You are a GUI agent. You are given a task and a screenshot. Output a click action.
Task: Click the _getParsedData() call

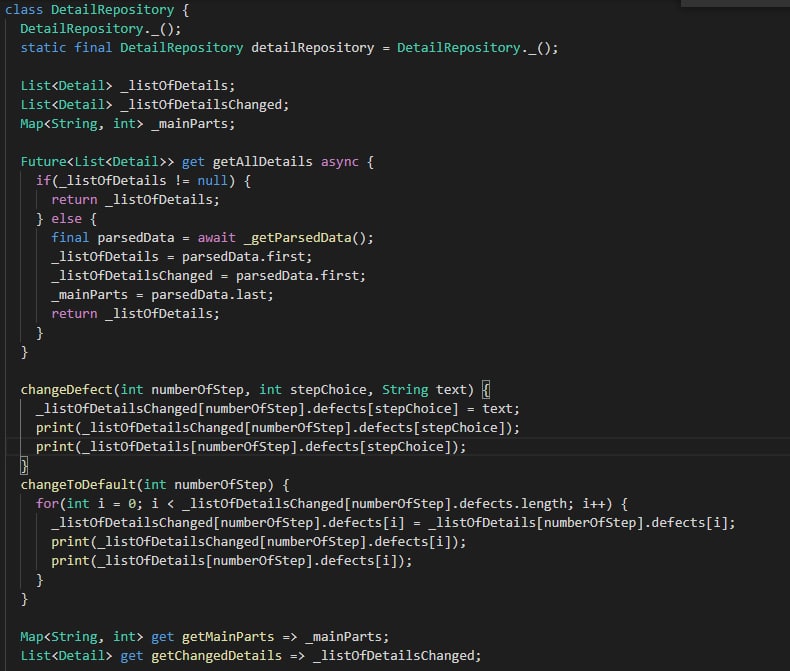[304, 238]
